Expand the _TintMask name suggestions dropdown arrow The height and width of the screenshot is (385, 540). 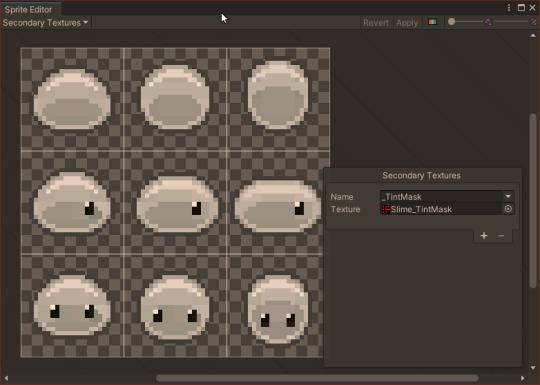[508, 196]
